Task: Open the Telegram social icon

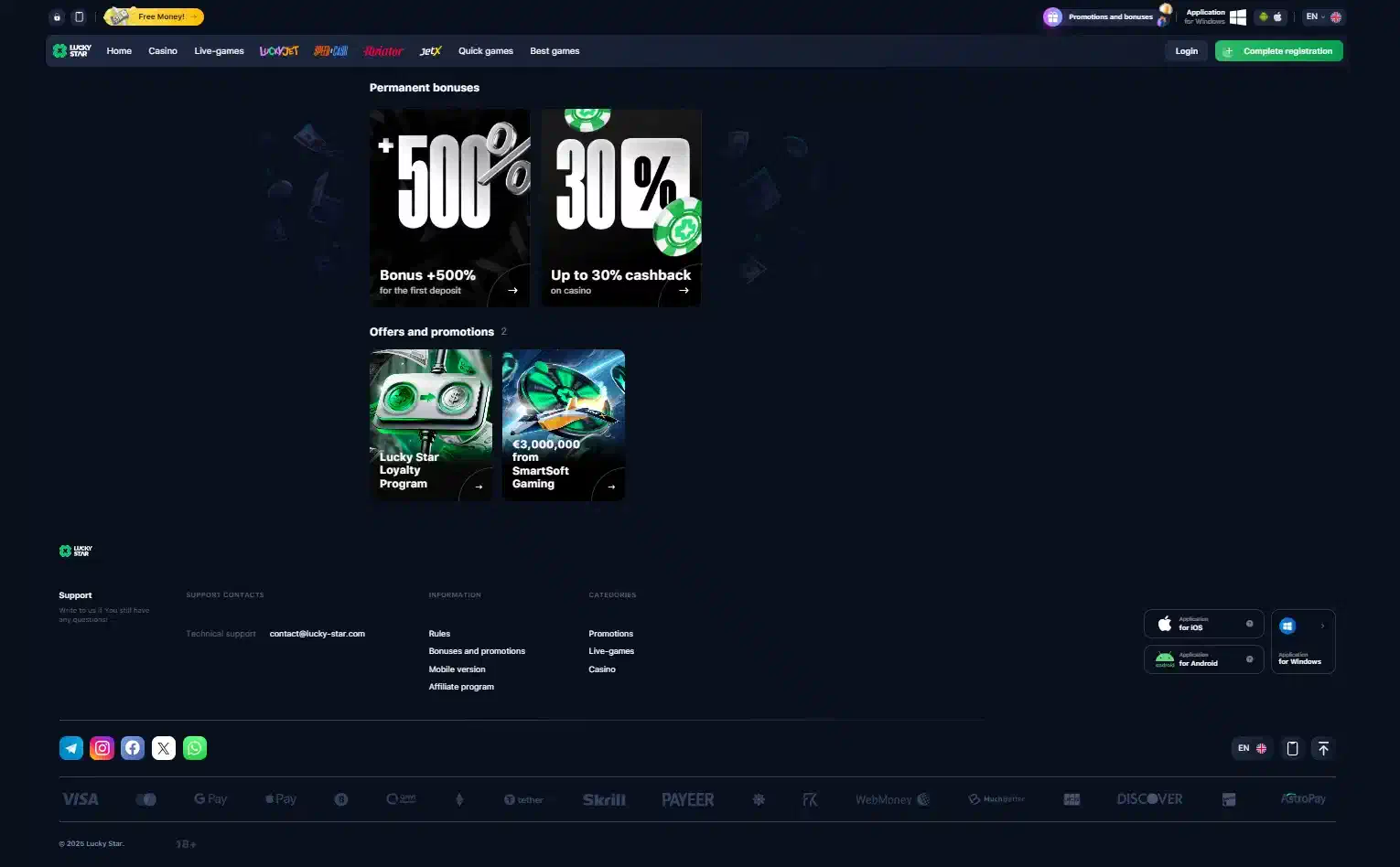Action: pyautogui.click(x=71, y=748)
